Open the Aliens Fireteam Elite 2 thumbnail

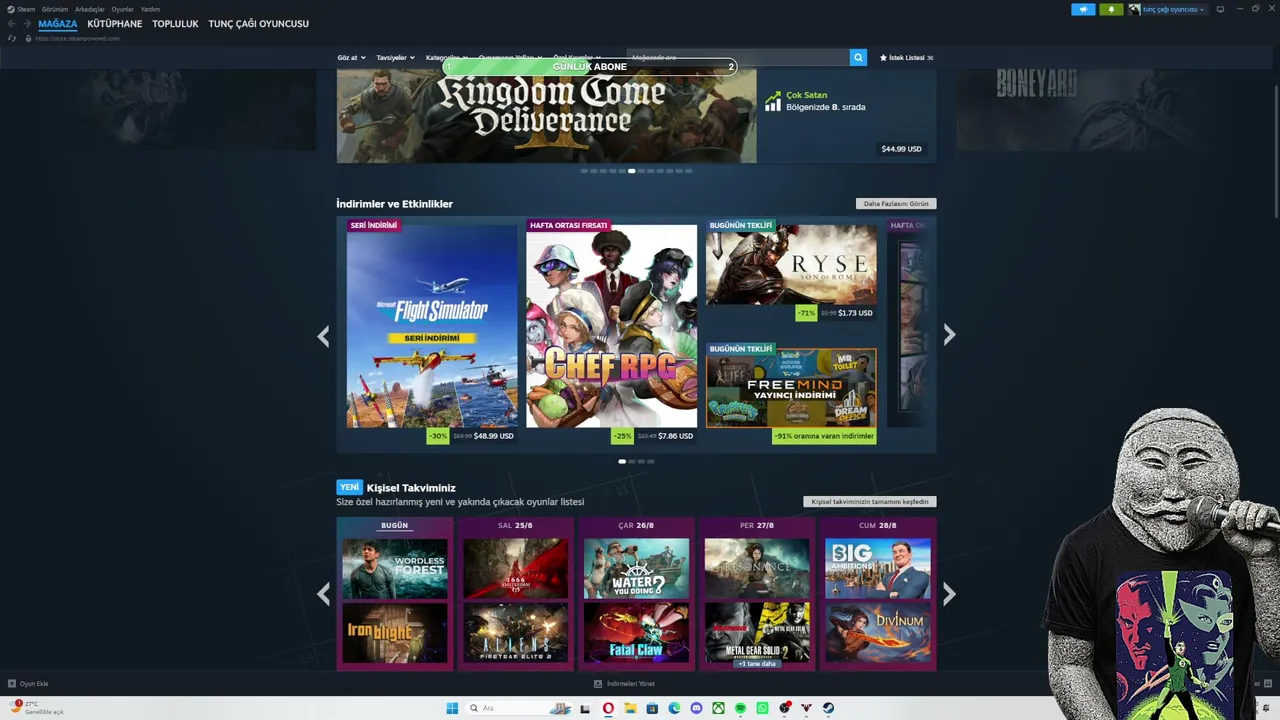[x=515, y=633]
